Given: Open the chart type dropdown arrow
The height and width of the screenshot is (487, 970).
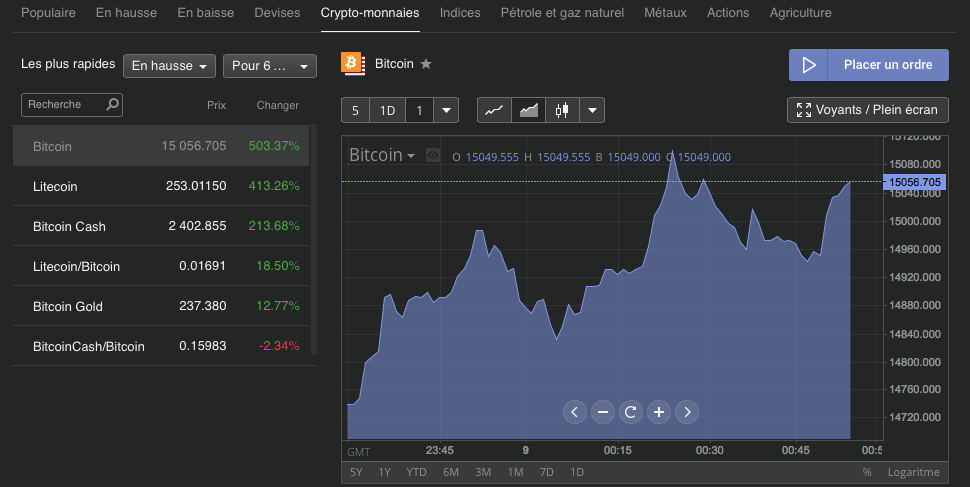Looking at the screenshot, I should pyautogui.click(x=592, y=110).
